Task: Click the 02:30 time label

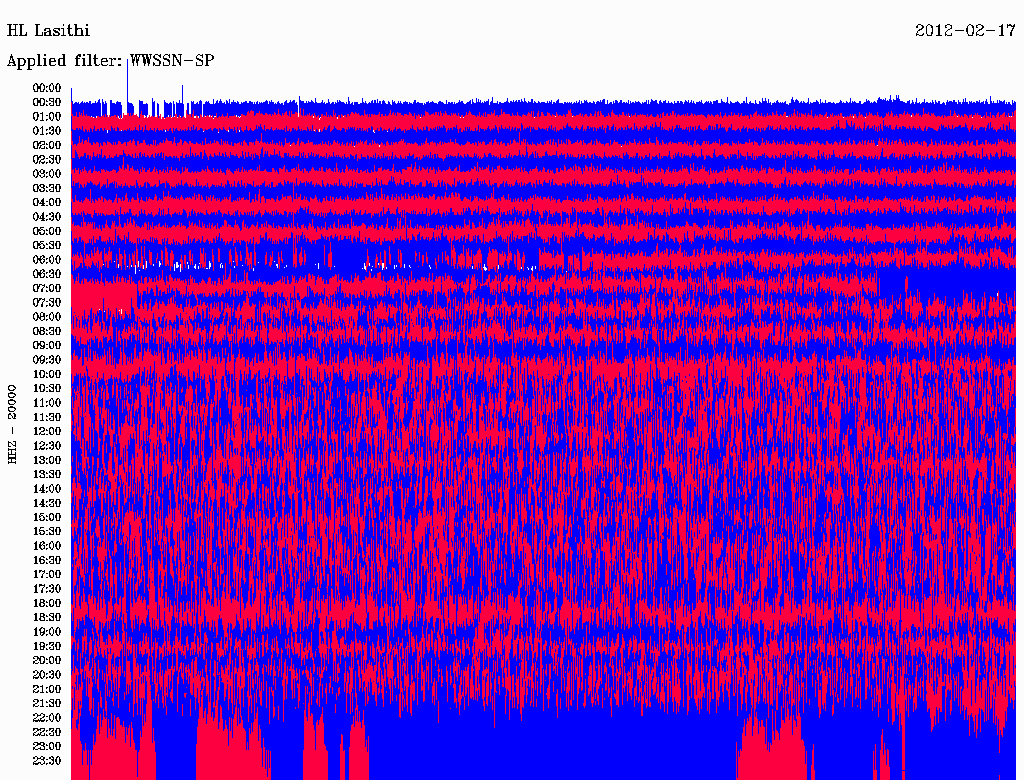Action: pyautogui.click(x=47, y=159)
